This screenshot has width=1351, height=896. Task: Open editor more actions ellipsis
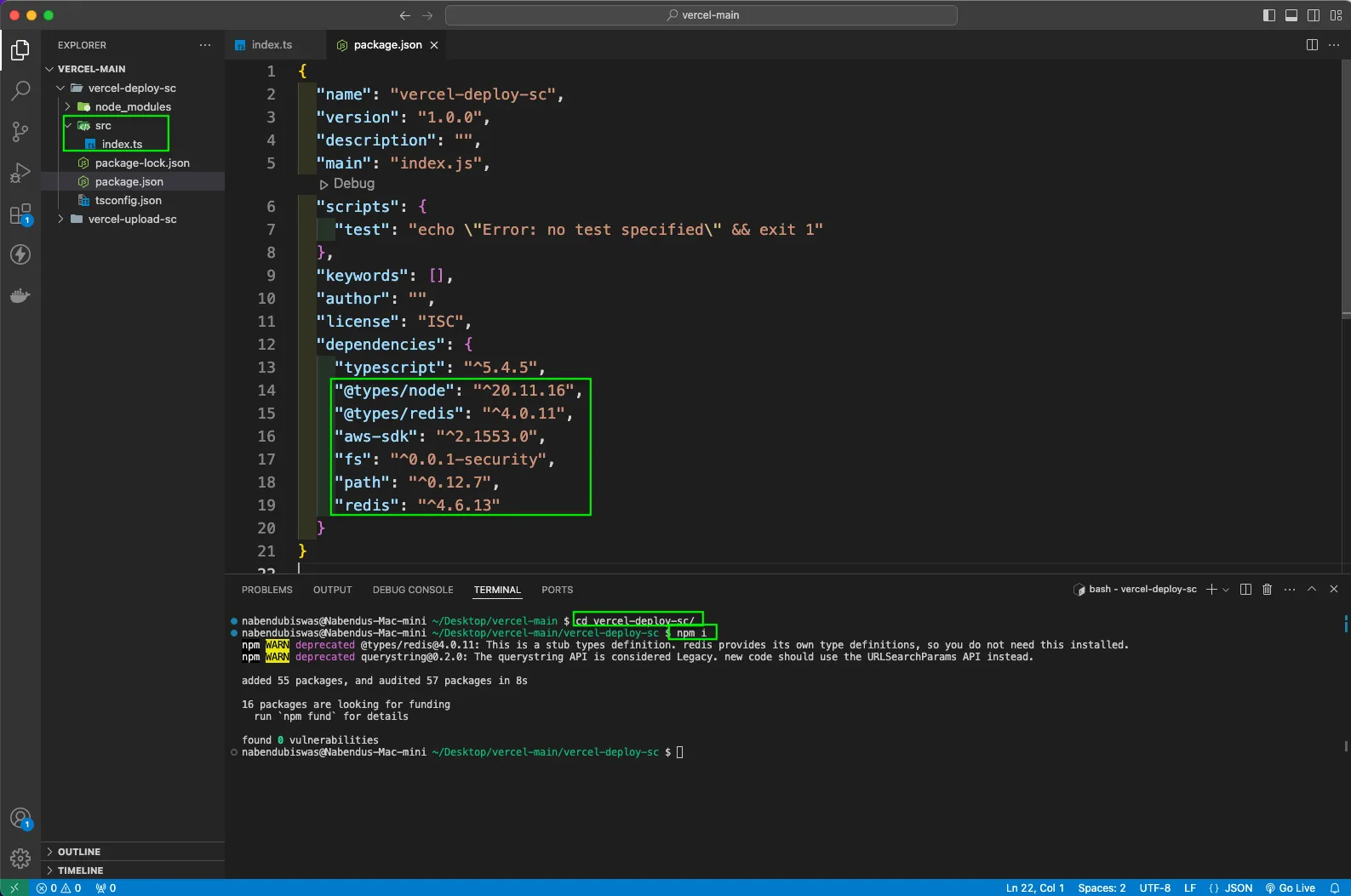[x=1334, y=45]
